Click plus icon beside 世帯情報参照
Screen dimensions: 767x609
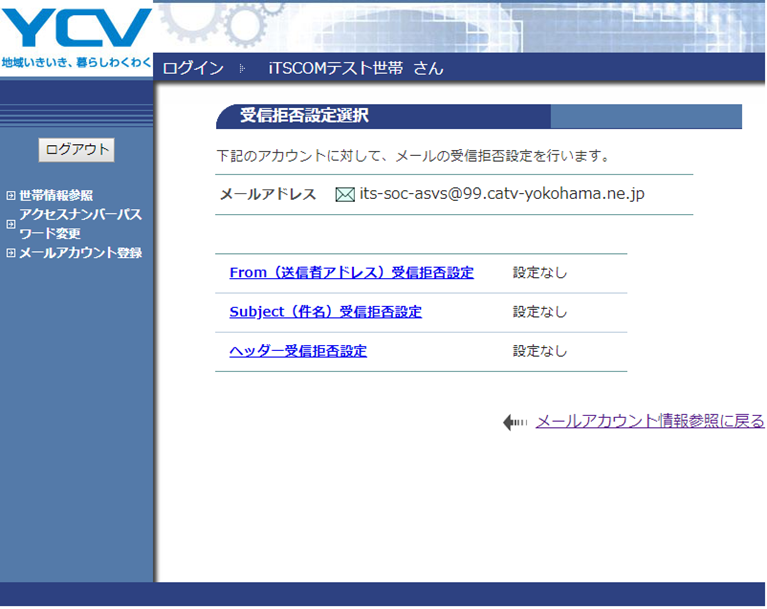coord(11,196)
